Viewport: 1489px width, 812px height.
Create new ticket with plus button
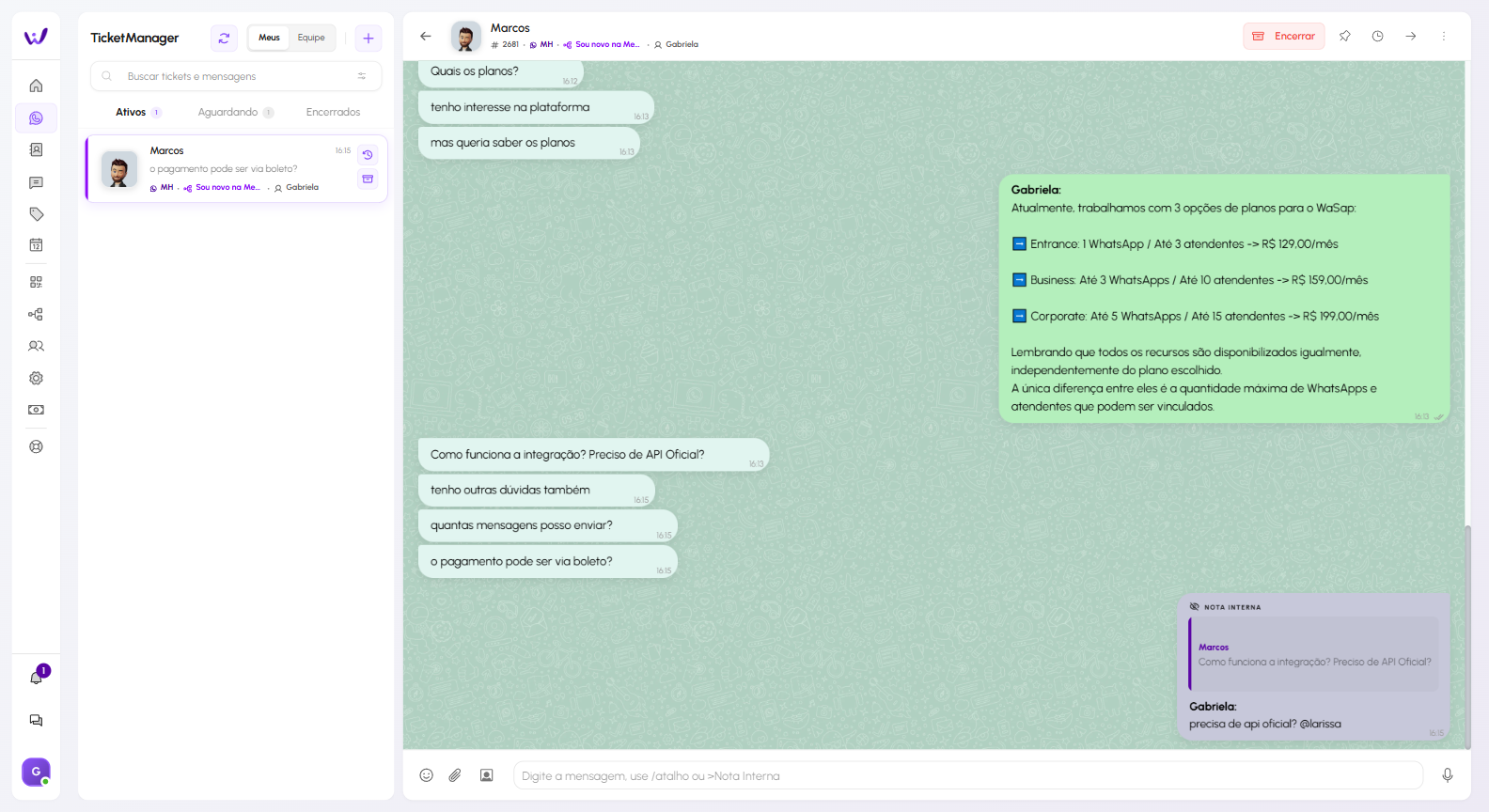click(x=368, y=38)
